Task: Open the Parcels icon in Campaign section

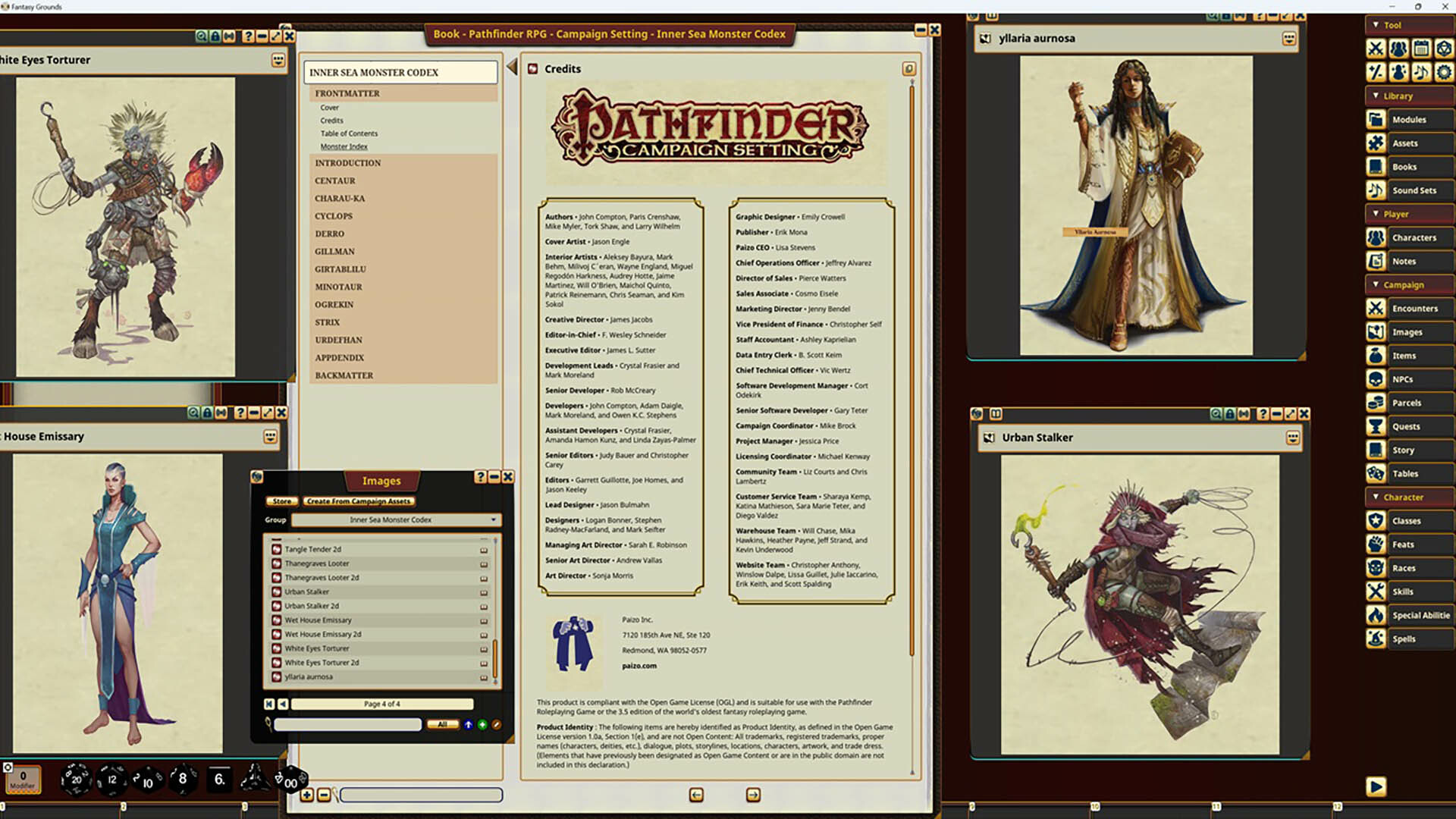Action: pos(1376,403)
